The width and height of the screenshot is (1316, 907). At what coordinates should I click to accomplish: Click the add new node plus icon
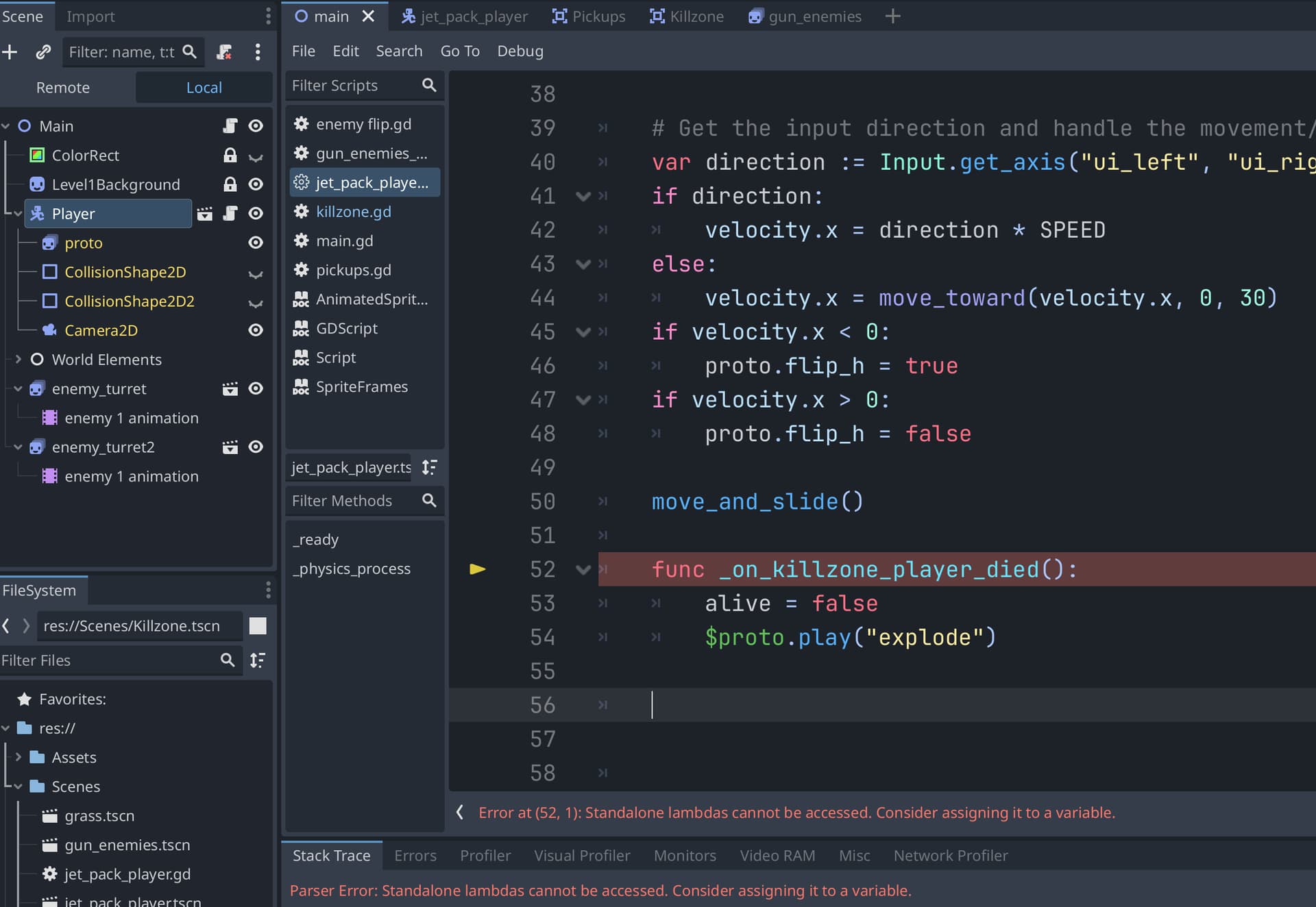tap(10, 52)
